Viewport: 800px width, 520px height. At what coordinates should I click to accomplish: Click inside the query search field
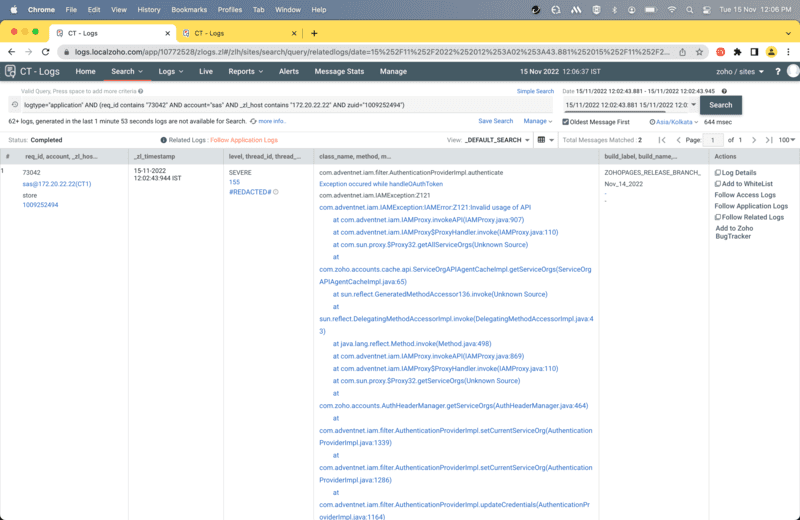[287, 105]
